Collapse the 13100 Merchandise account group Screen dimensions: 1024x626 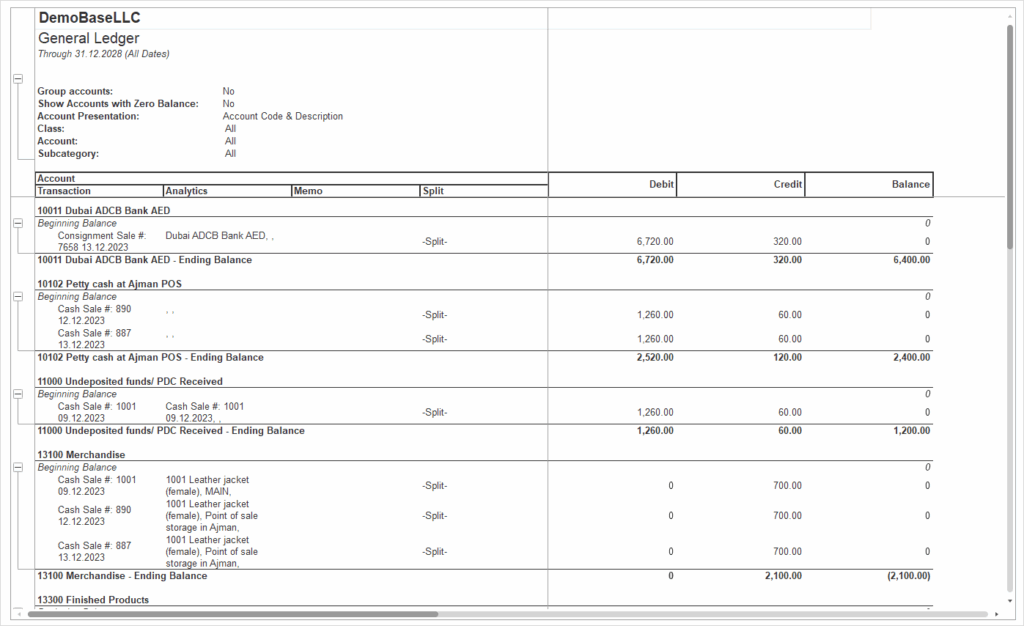[17, 468]
